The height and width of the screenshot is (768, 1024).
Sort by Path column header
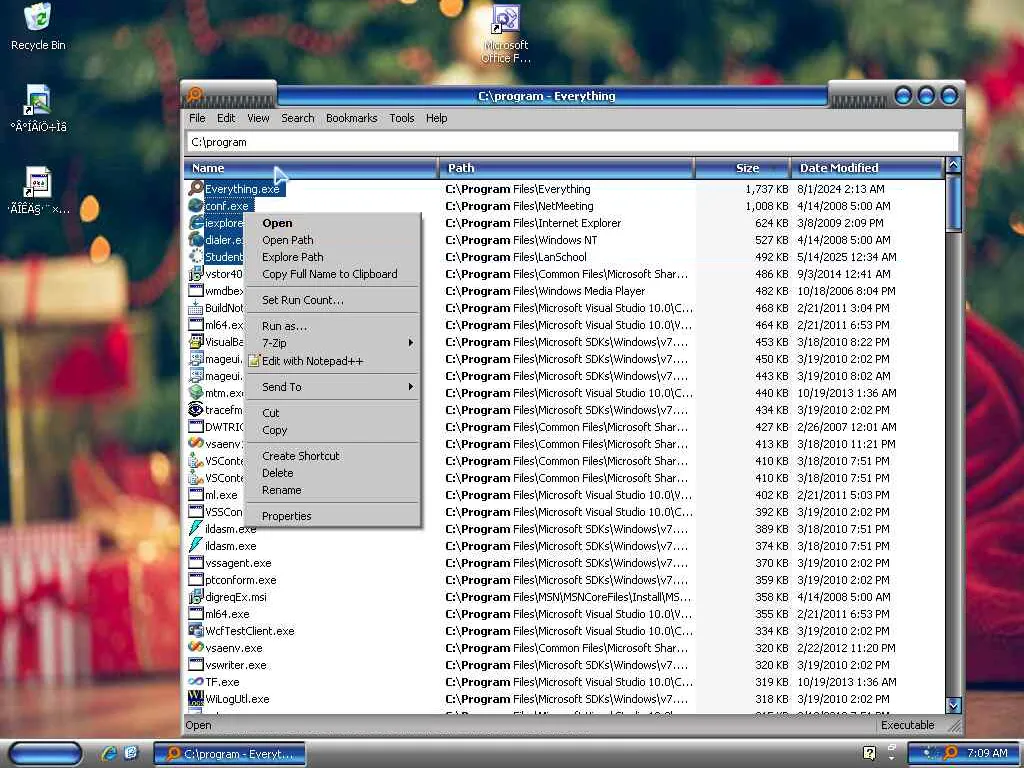pos(566,168)
